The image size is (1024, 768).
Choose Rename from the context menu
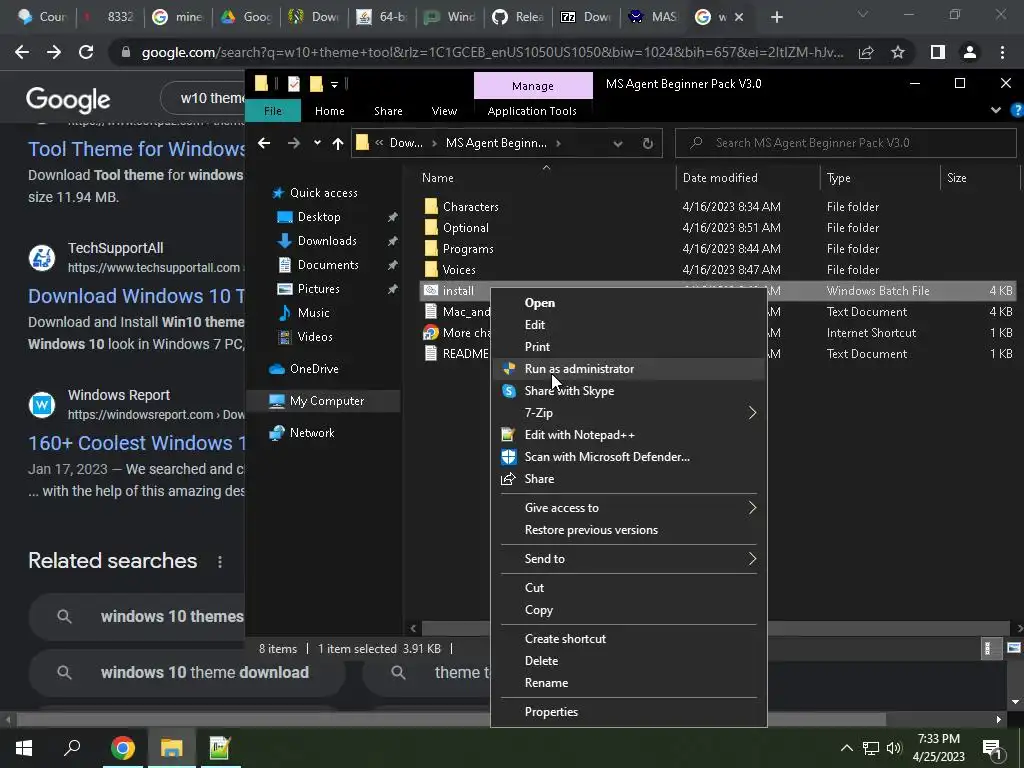click(628, 683)
